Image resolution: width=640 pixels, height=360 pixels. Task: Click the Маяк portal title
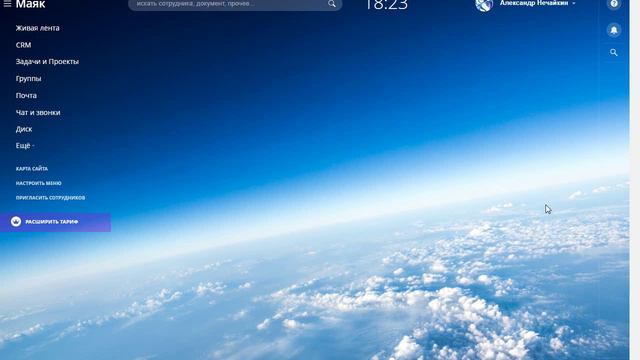pos(31,4)
